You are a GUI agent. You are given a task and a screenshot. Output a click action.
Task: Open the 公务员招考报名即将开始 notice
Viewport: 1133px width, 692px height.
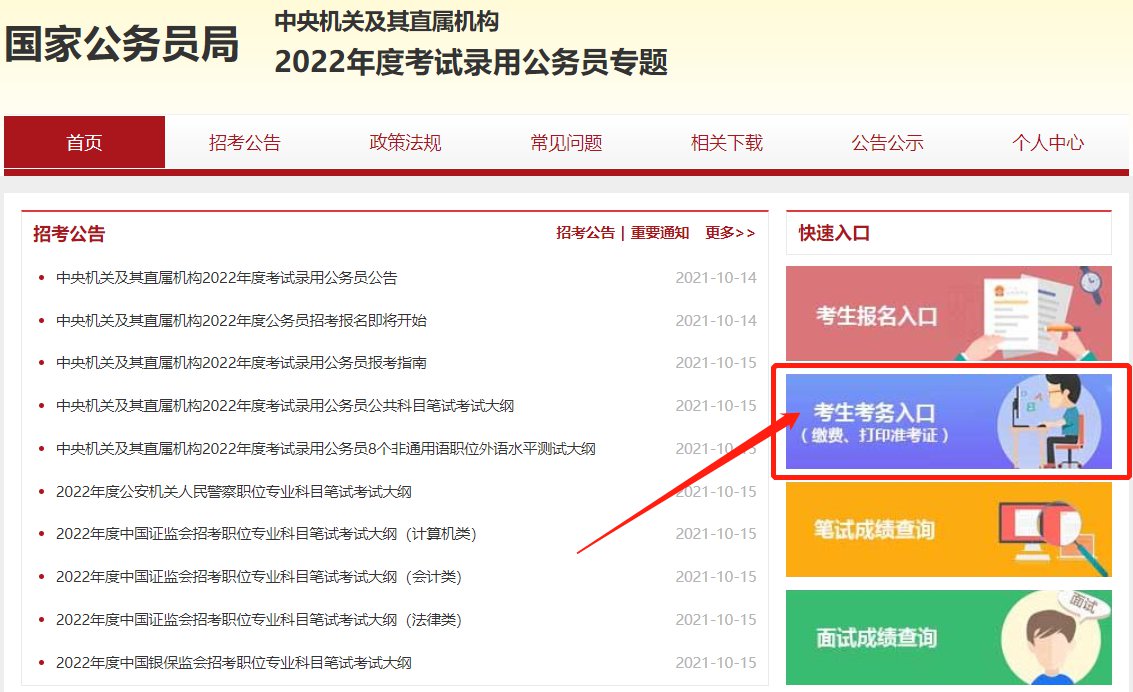coord(241,321)
